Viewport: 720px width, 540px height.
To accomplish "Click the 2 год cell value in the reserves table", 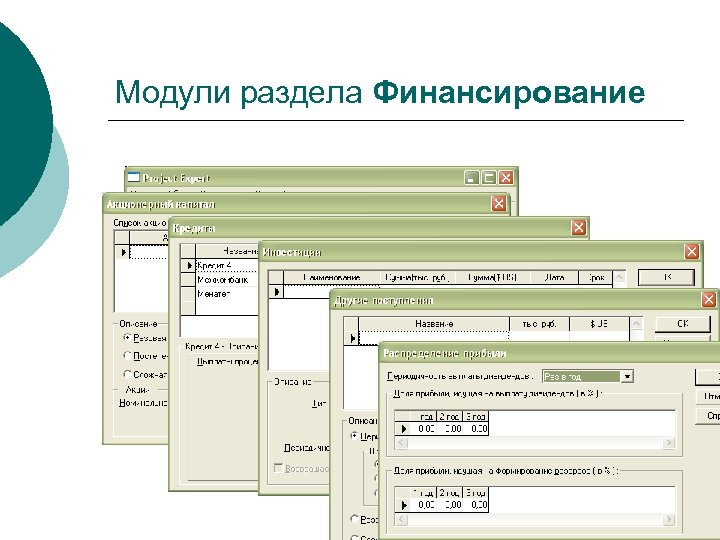I will tap(450, 505).
